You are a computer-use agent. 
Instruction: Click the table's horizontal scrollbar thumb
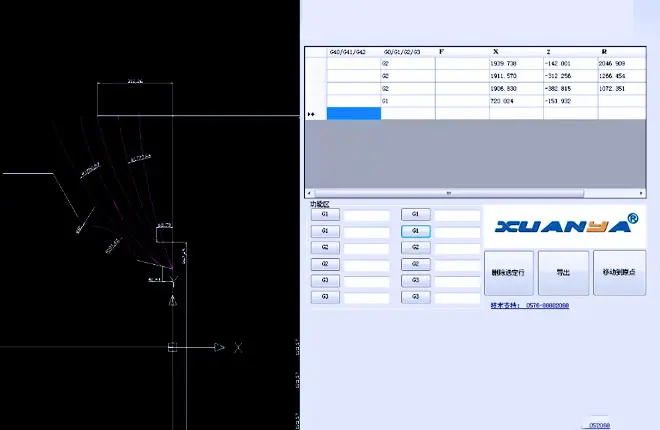pyautogui.click(x=447, y=193)
